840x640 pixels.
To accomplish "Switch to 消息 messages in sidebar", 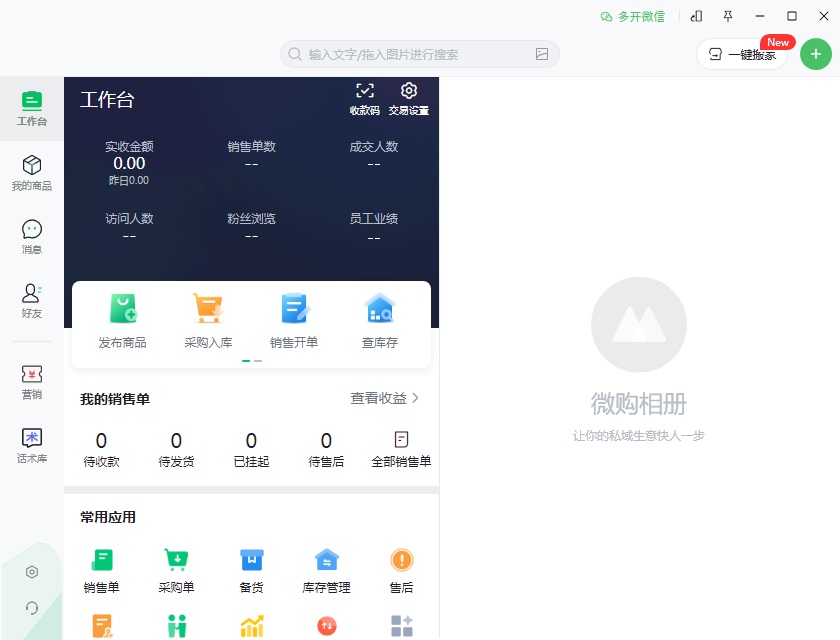I will (x=32, y=237).
